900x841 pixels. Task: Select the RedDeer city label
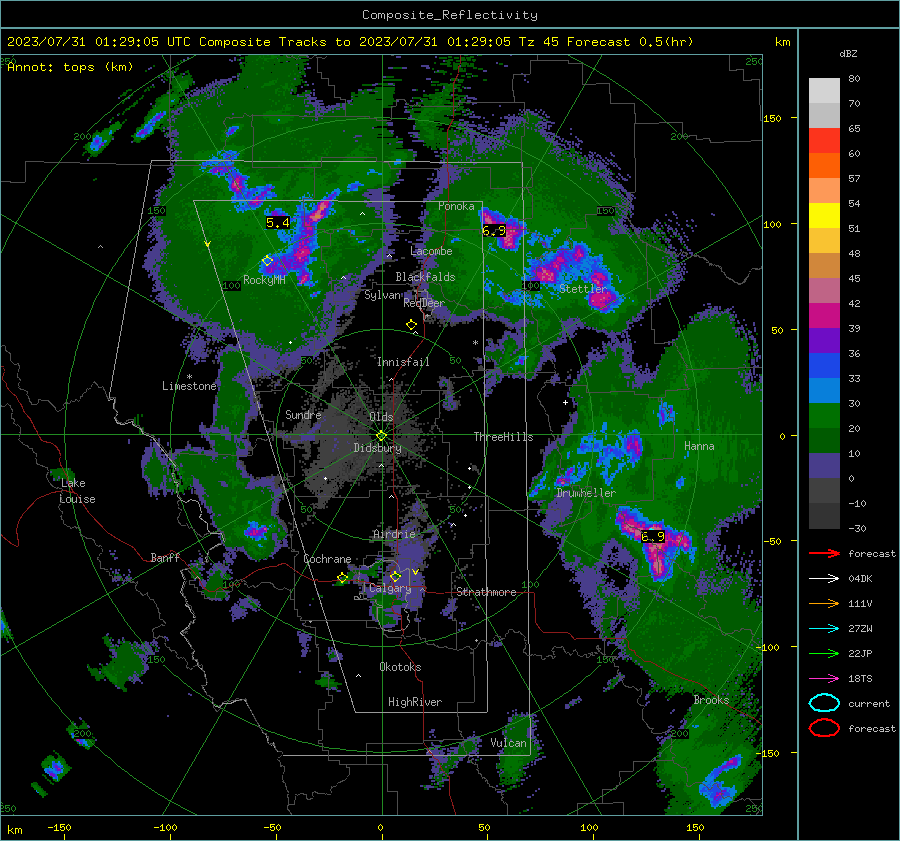click(424, 303)
